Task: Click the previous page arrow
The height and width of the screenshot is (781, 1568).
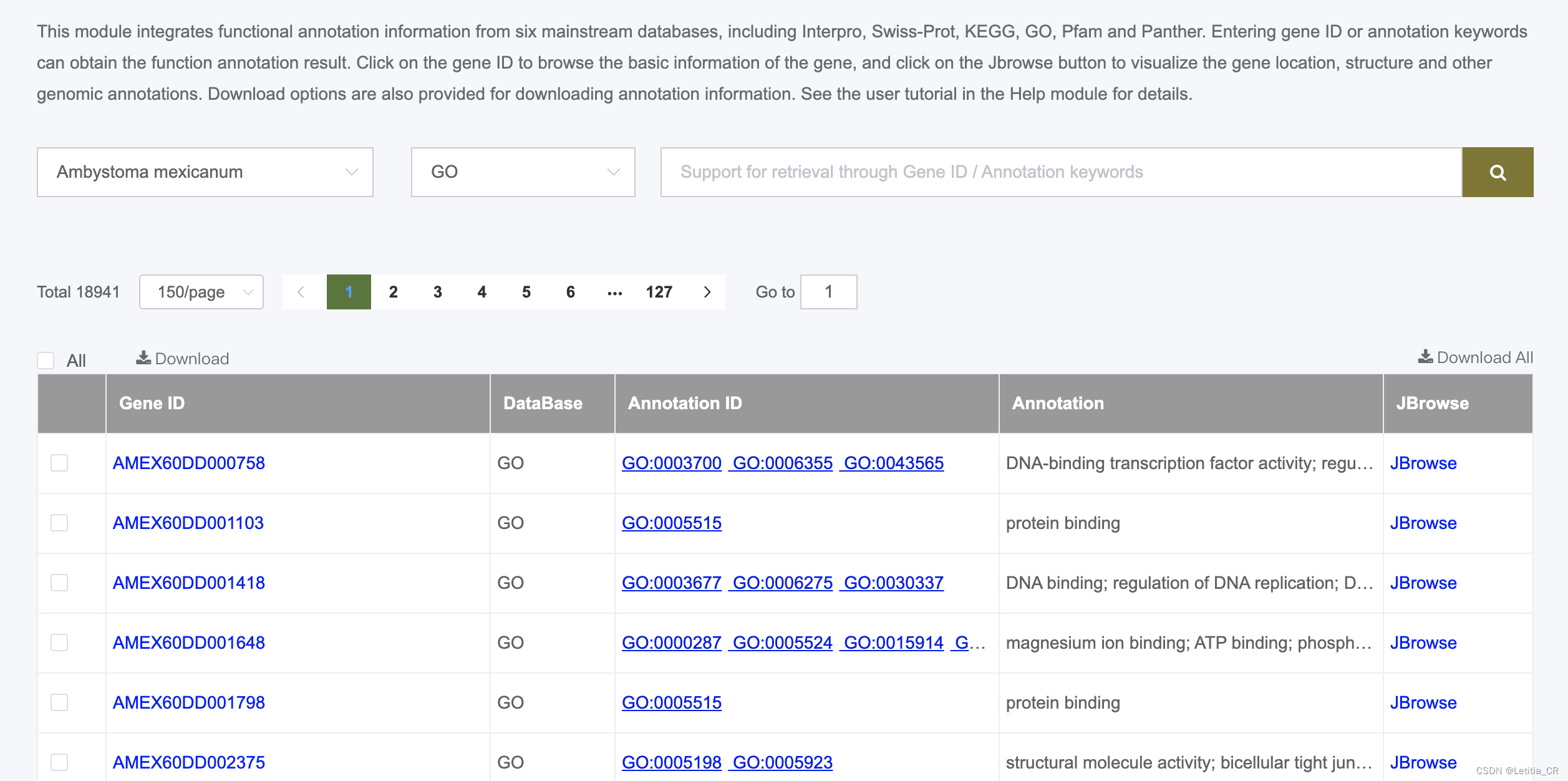Action: coord(301,292)
